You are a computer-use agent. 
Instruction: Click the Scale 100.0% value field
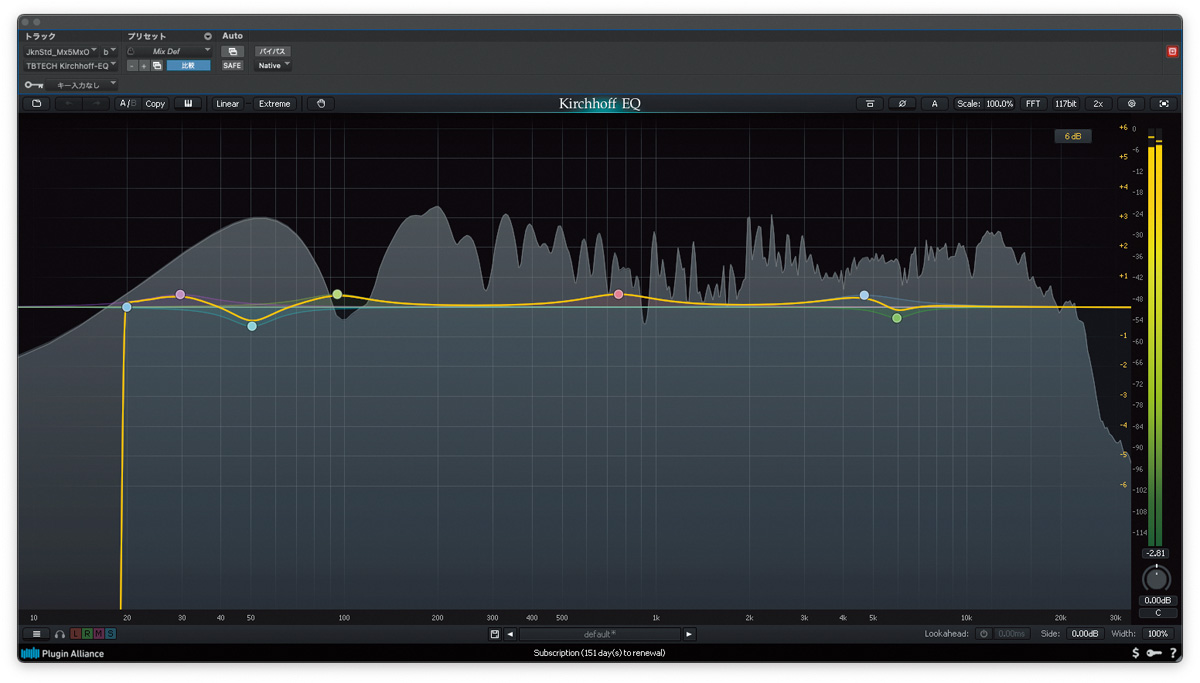pos(999,104)
